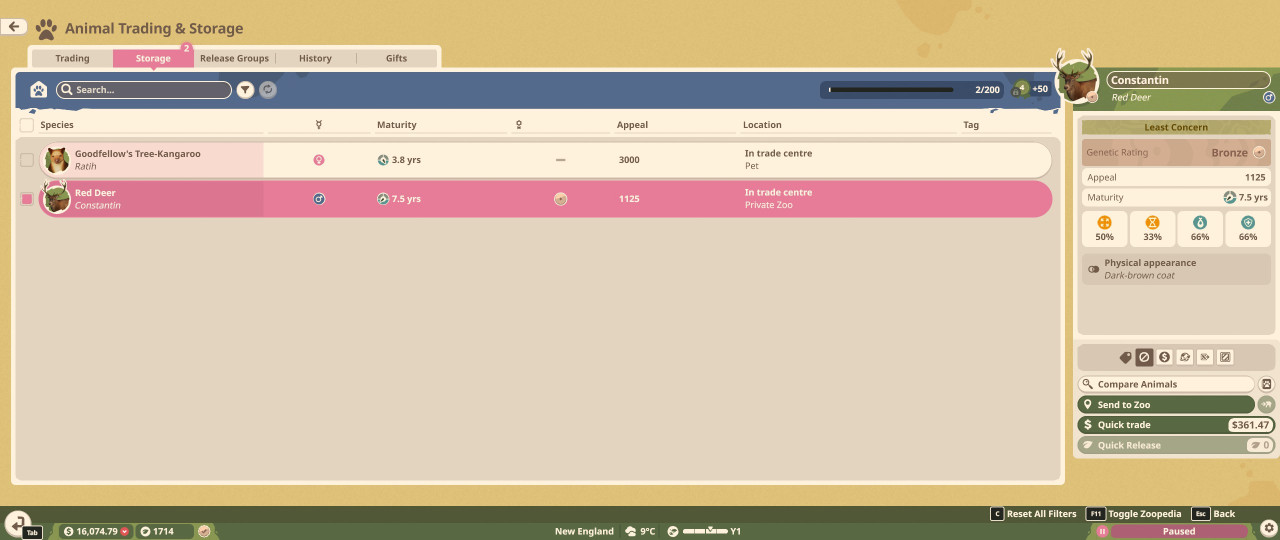Click the New England location label

point(584,531)
